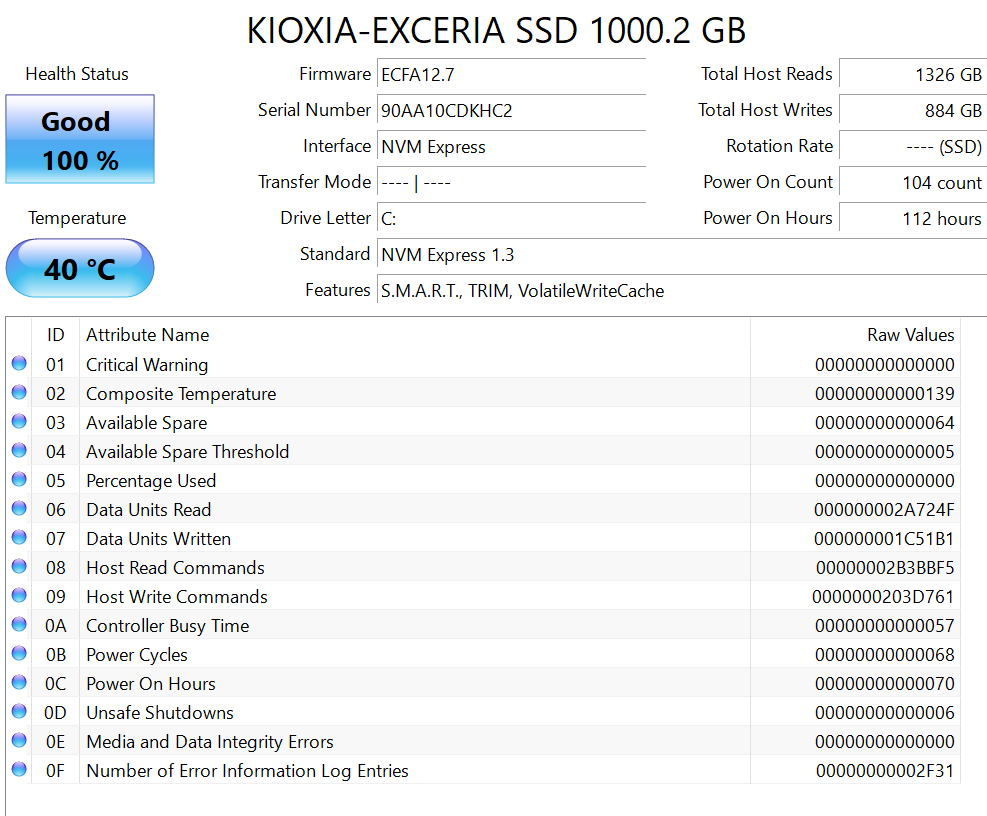987x816 pixels.
Task: Click the Power On Count value 104 count
Action: (x=913, y=183)
